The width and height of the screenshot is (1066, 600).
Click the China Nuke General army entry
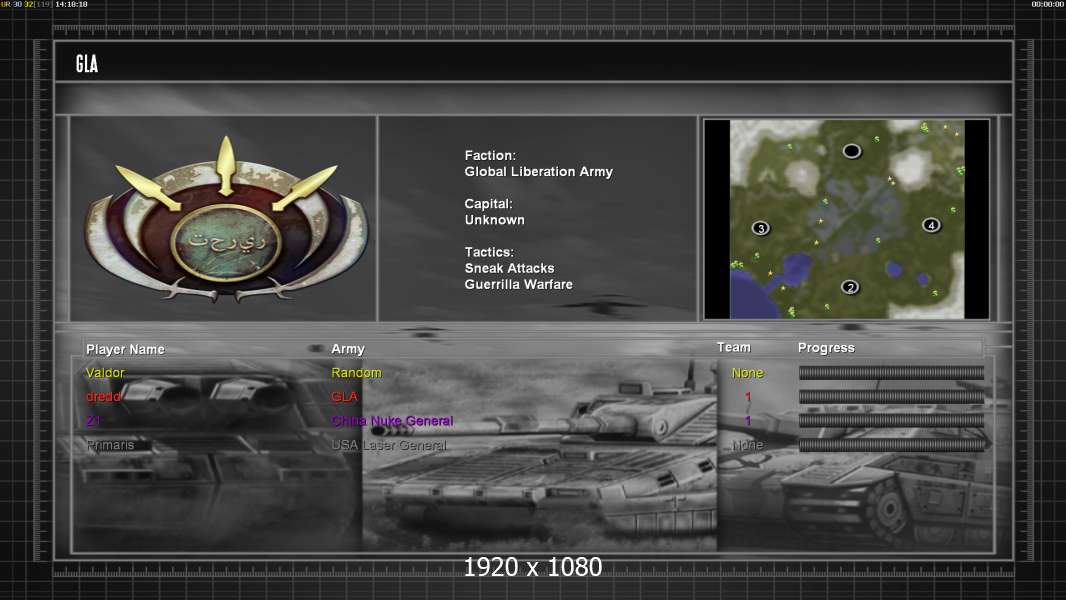pos(392,421)
